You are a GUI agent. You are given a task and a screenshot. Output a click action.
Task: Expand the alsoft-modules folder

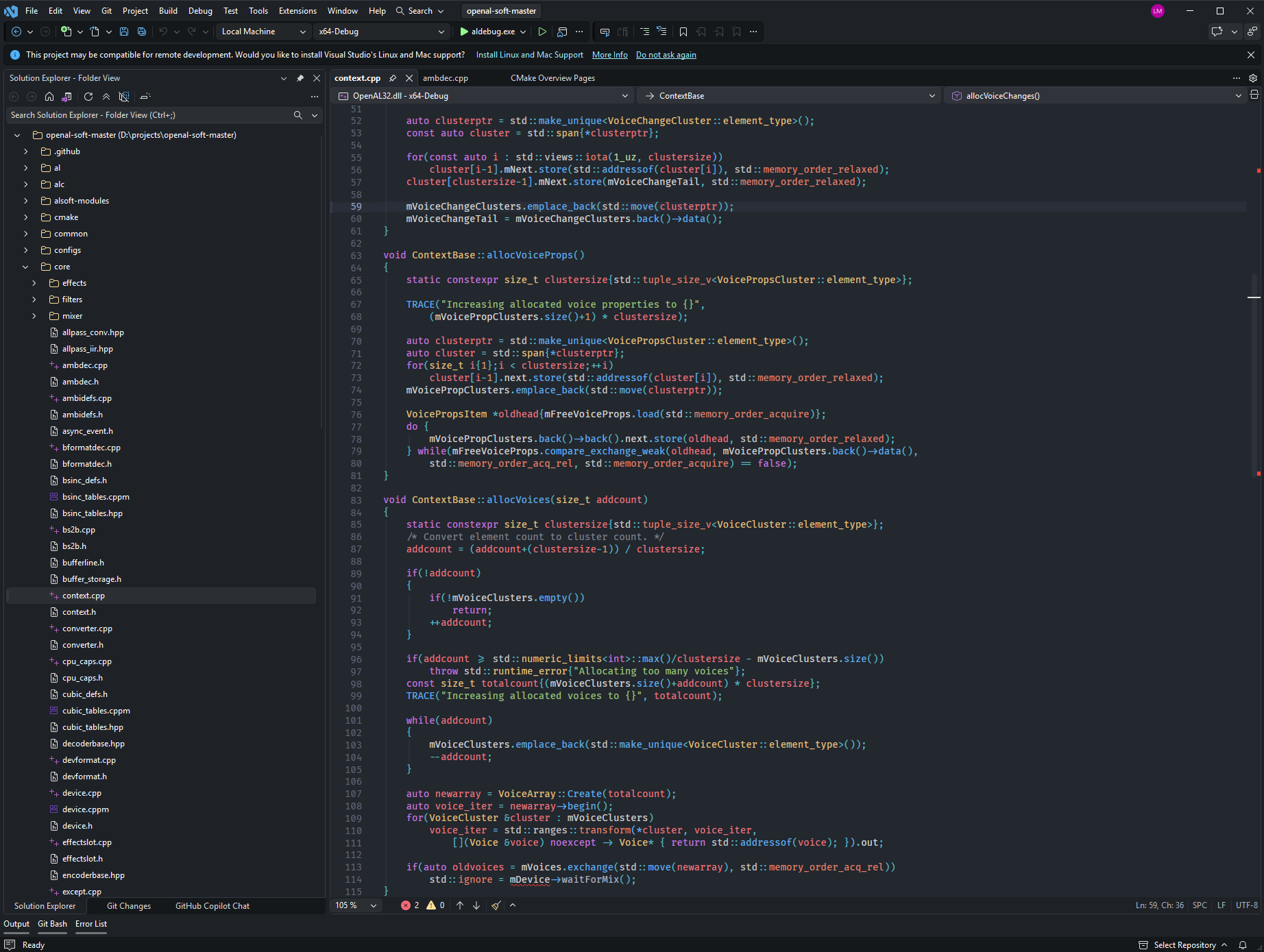coord(26,201)
